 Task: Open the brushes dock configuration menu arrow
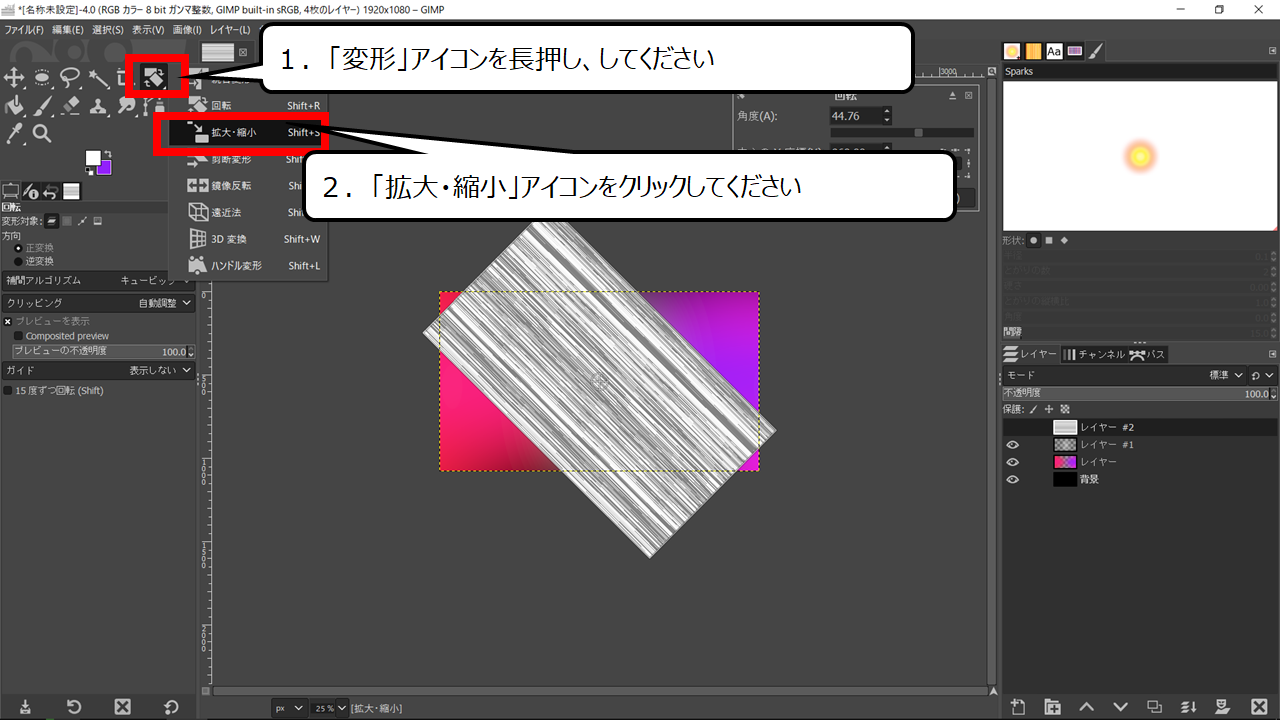(1271, 50)
